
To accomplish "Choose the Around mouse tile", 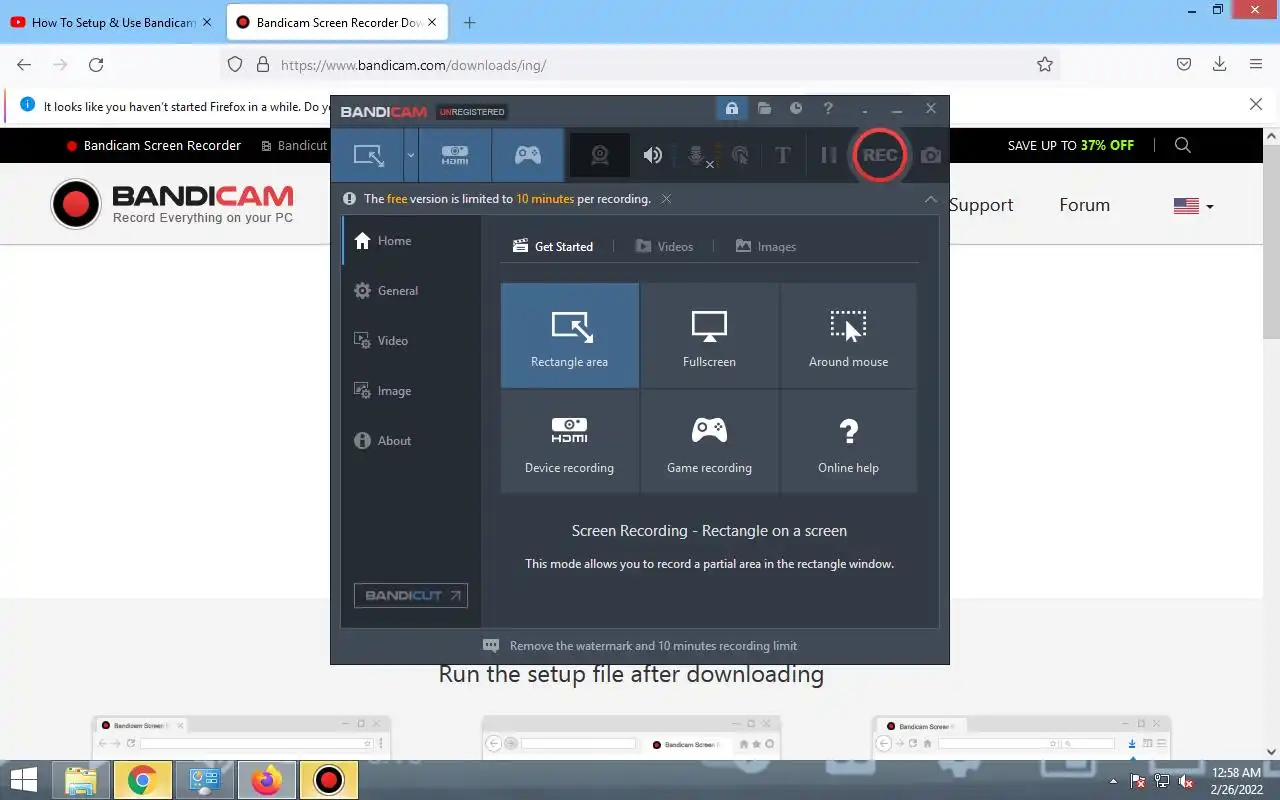I will [x=848, y=335].
